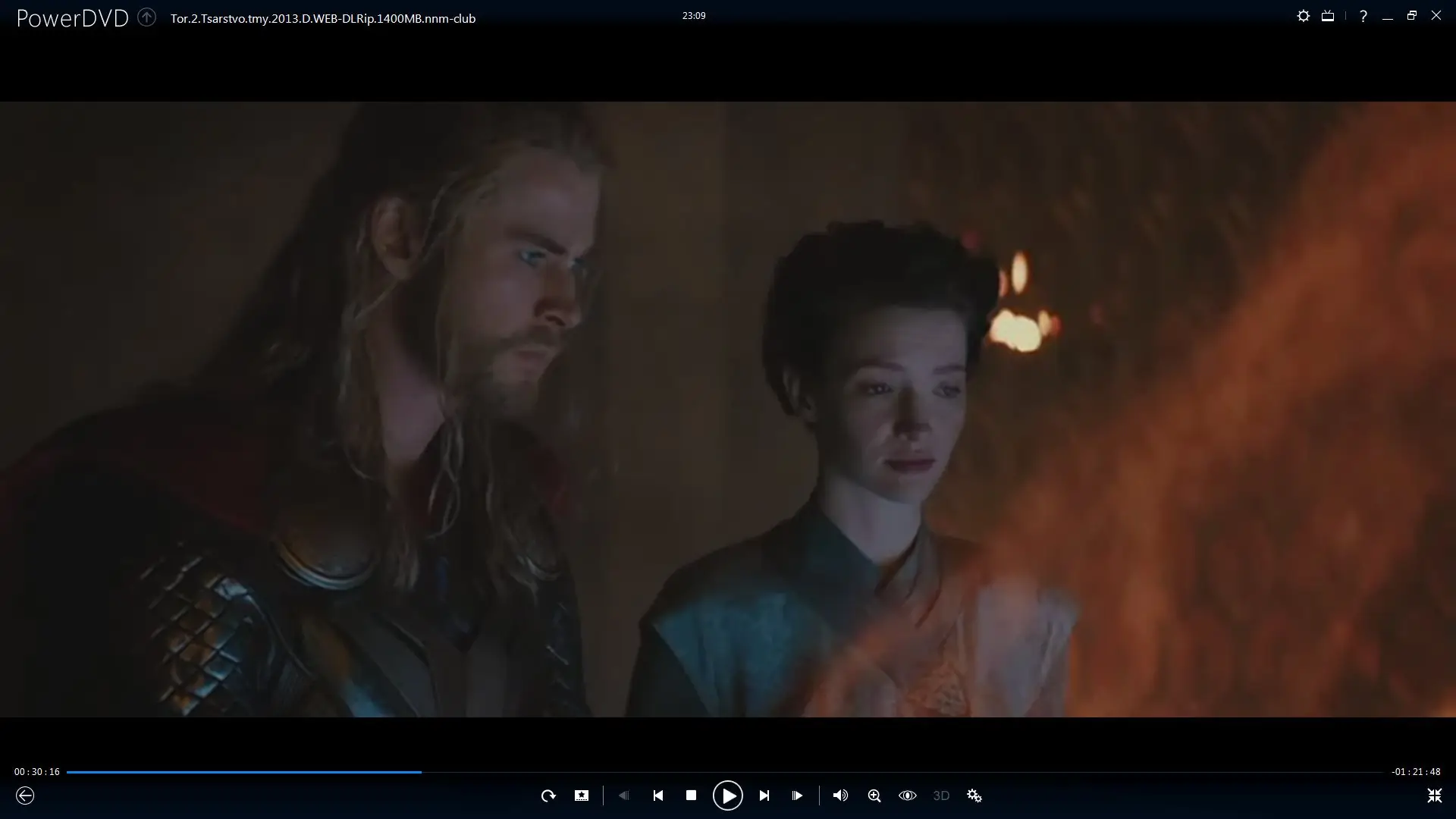
Task: Open player settings double-gear menu
Action: 974,795
